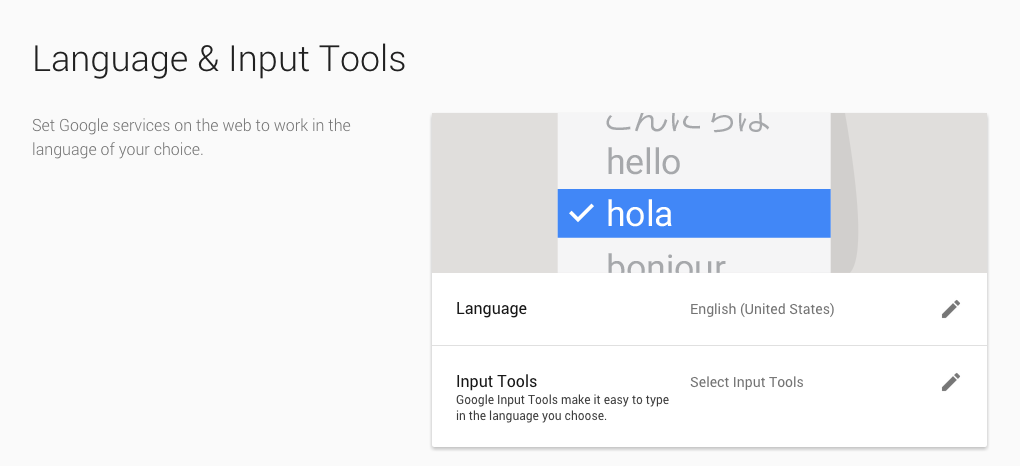
Task: Click the Language & Input Tools page heading
Action: (x=219, y=59)
